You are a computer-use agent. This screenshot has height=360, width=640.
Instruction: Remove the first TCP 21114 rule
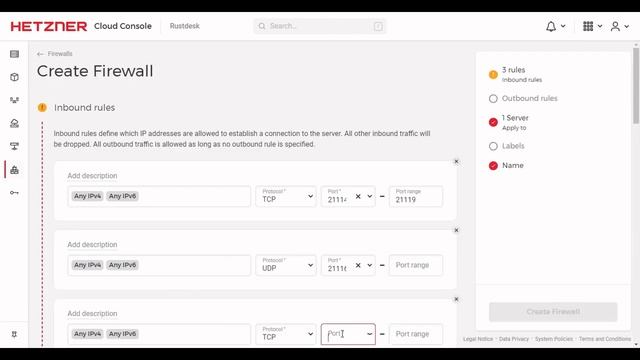pos(456,162)
